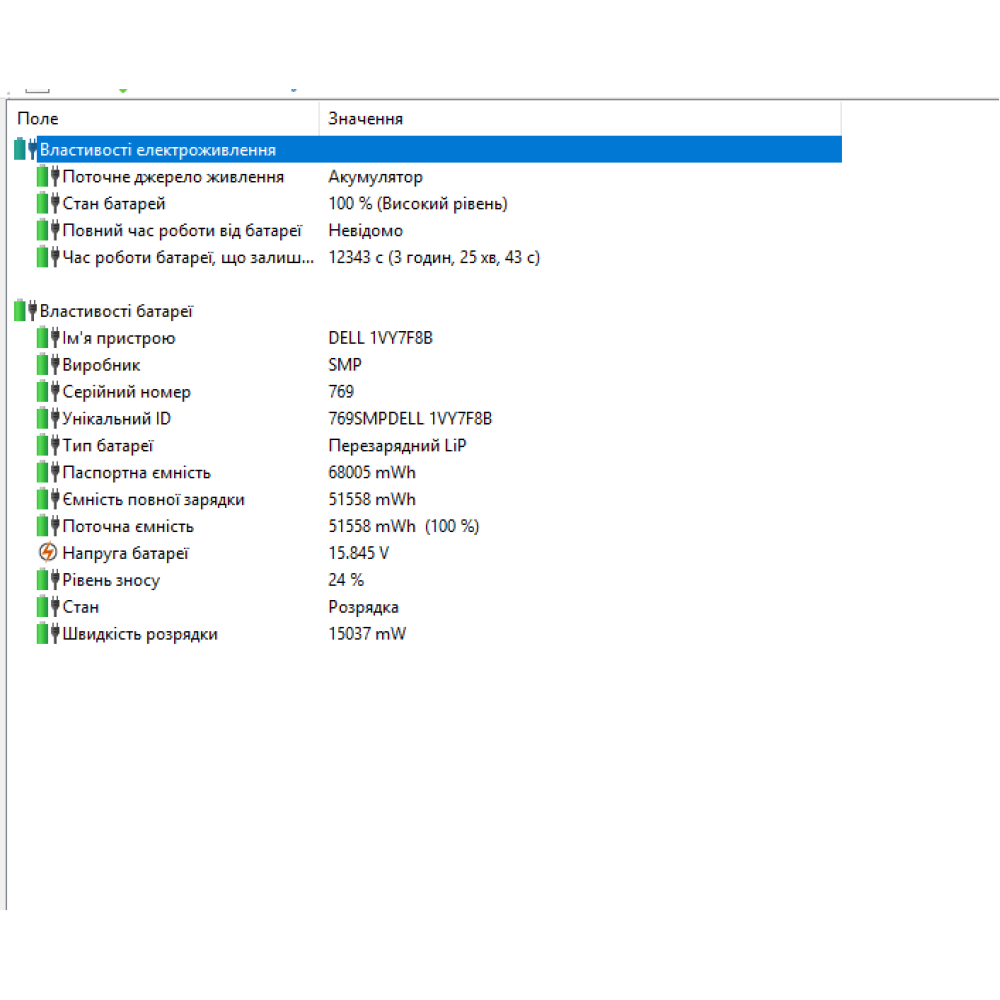Select the Паспортна ємність row
The width and height of the screenshot is (1000, 1000).
(x=200, y=472)
